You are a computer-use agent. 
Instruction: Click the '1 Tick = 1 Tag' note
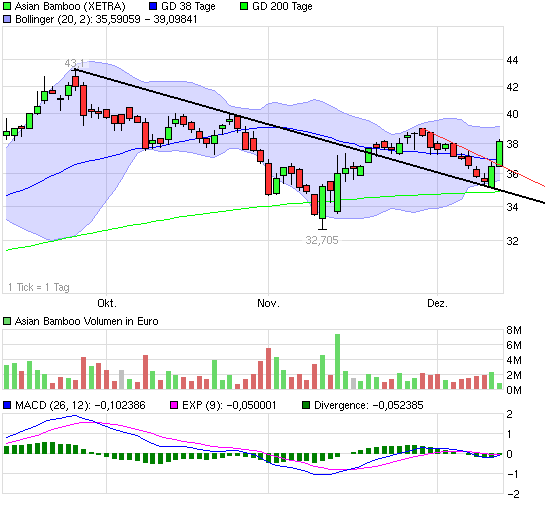[39, 287]
